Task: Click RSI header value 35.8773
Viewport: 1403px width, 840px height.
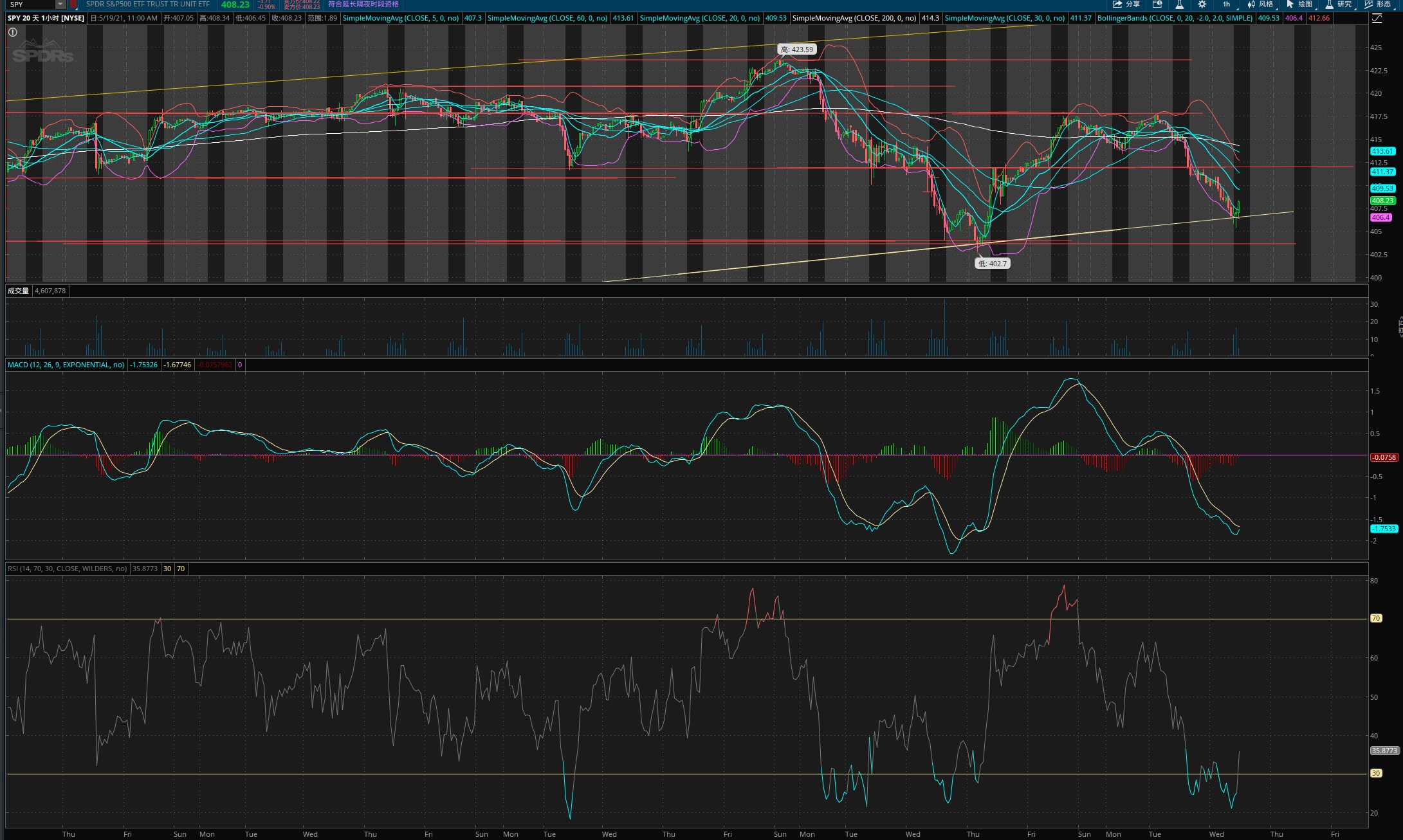Action: (145, 569)
